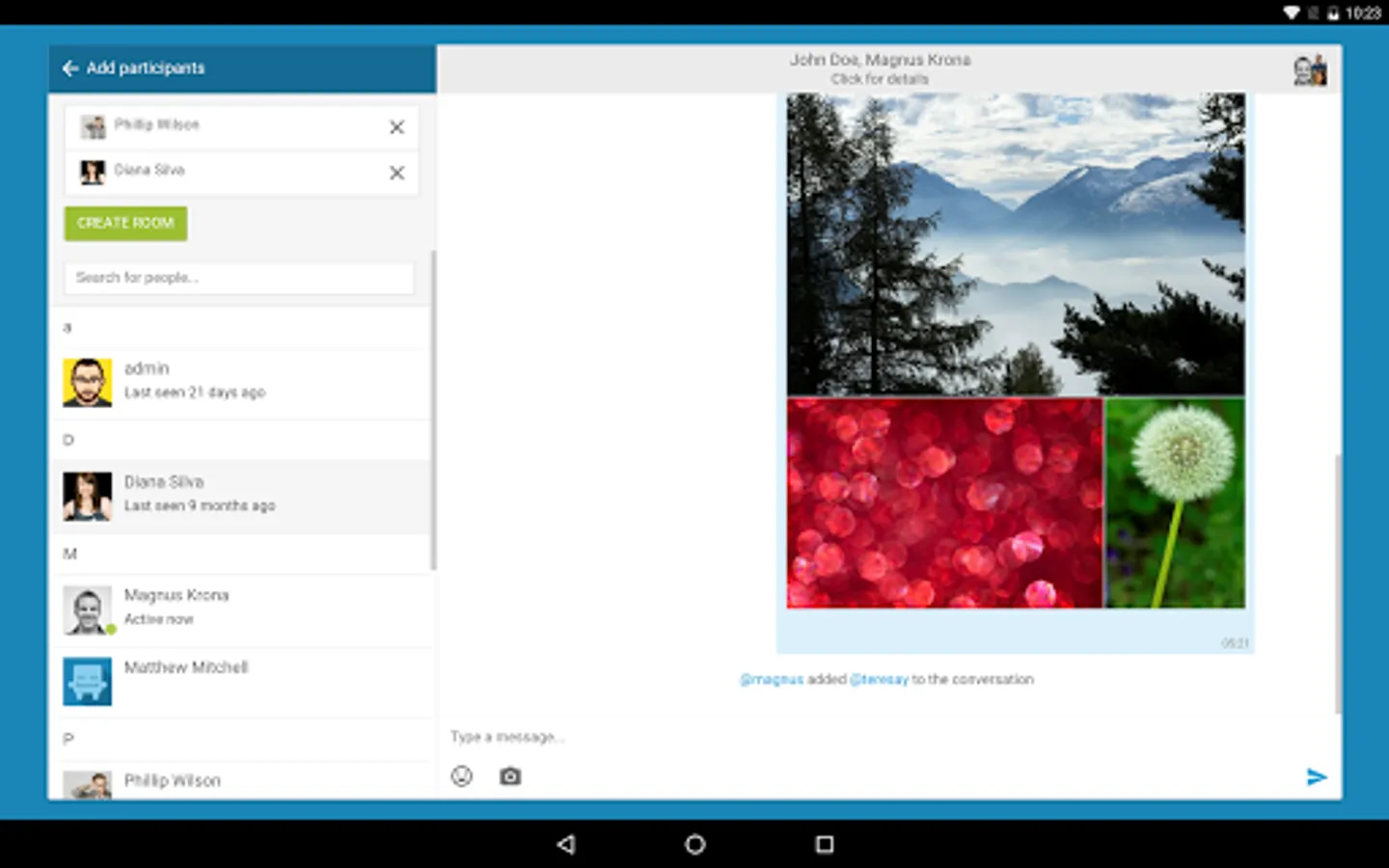
Task: Focus the Search for people field
Action: (239, 278)
